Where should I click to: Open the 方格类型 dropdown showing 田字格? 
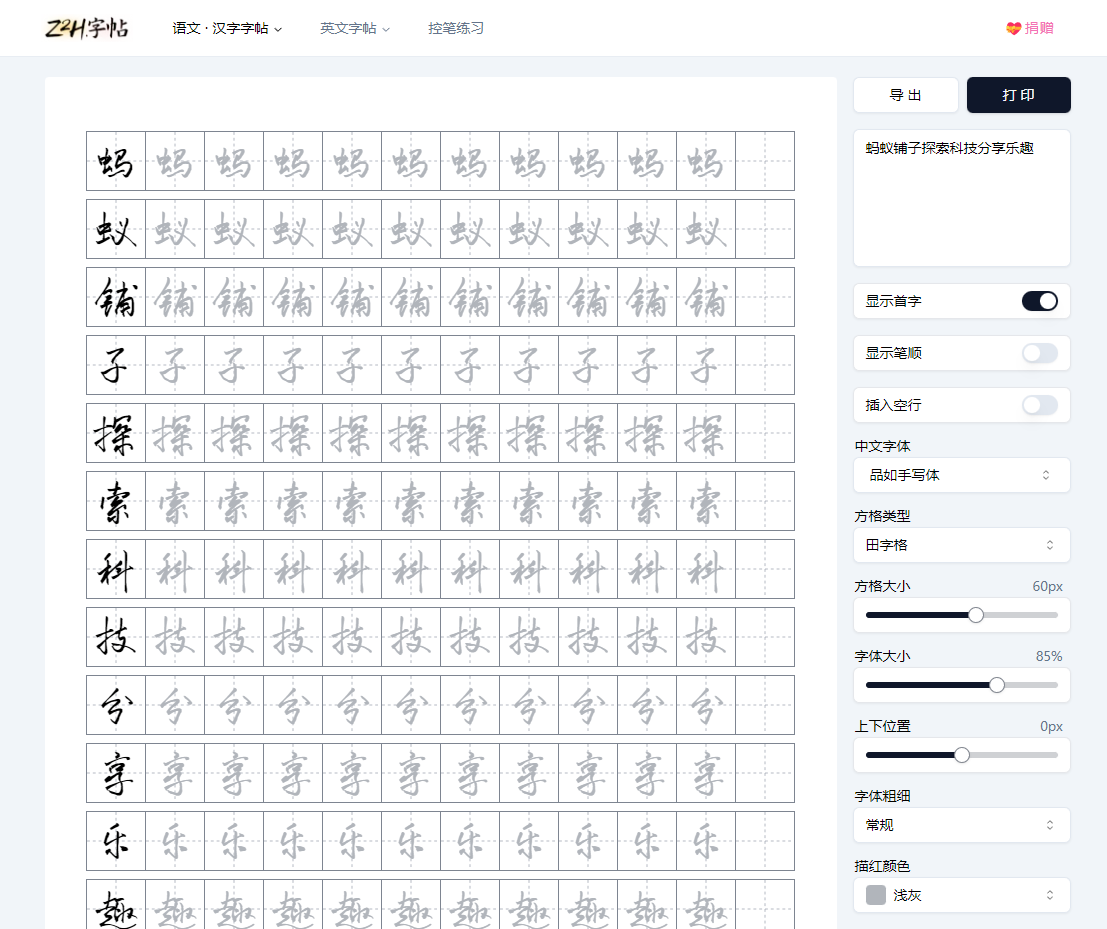(x=961, y=545)
